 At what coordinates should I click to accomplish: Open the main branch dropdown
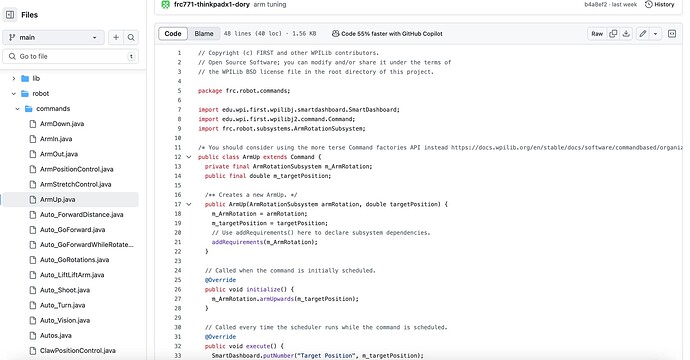tap(53, 37)
